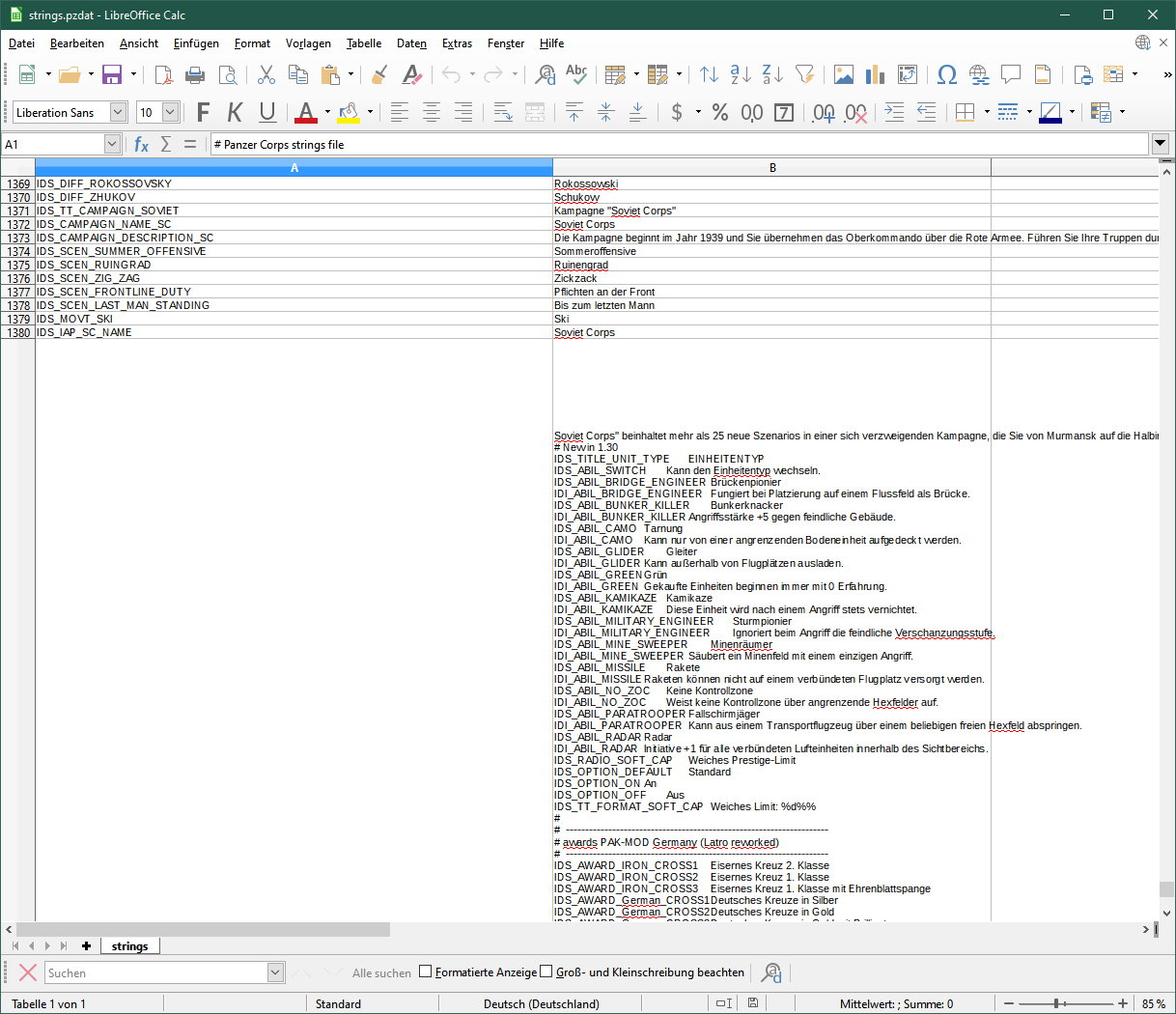Insert pivot table icon
1176x1014 pixels.
908,74
